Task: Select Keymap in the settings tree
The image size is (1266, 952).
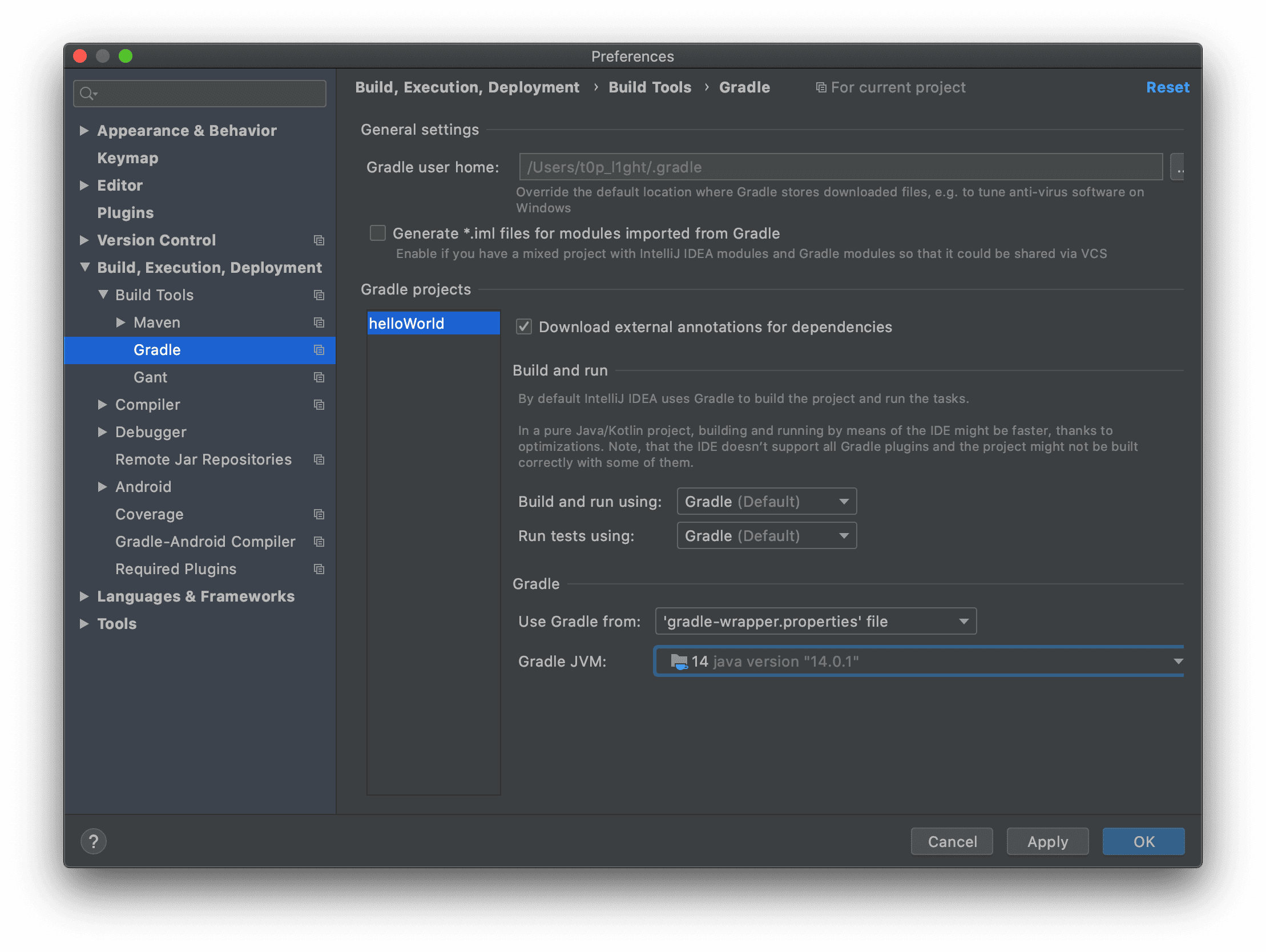Action: (x=128, y=158)
